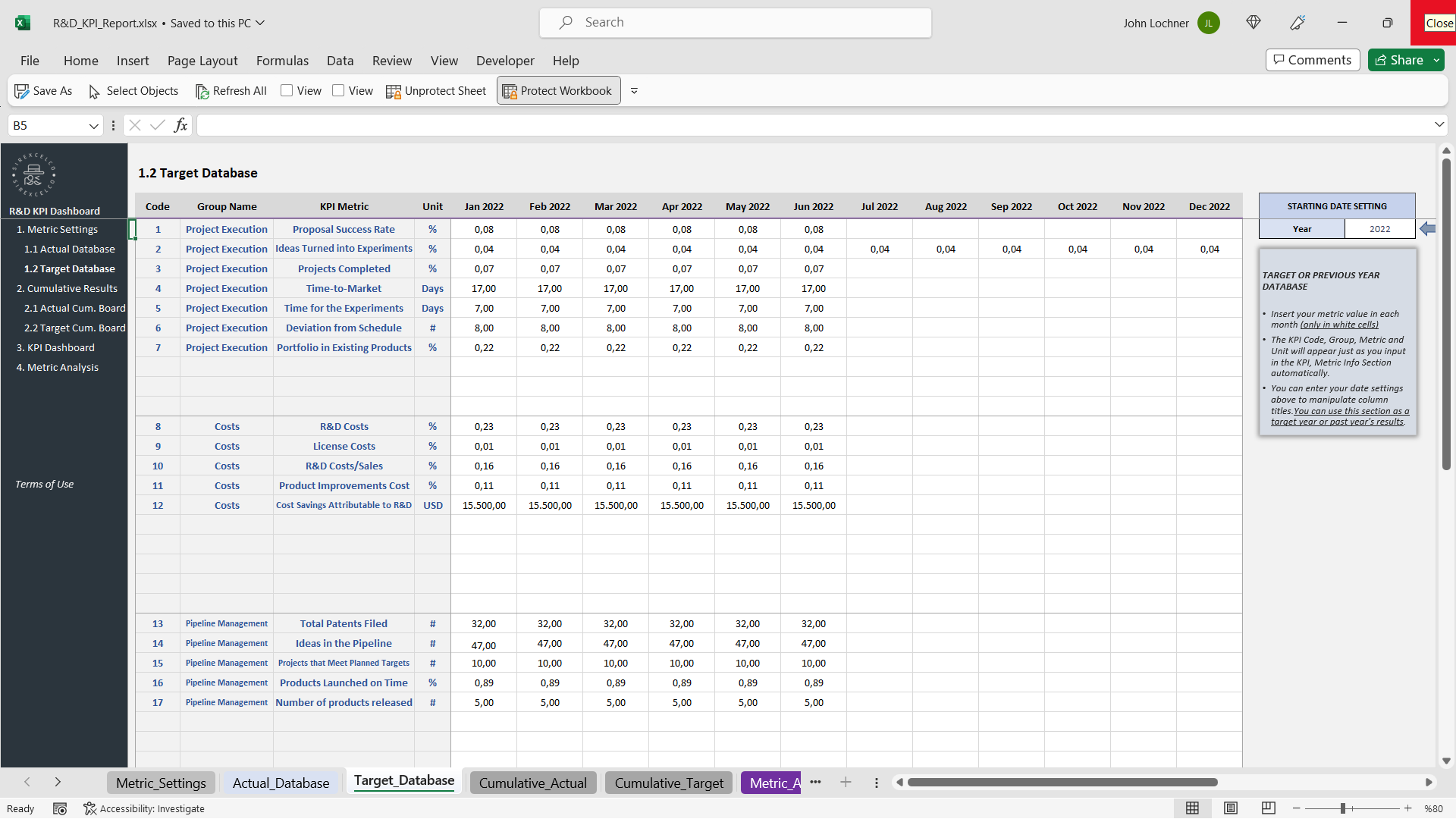Image resolution: width=1456 pixels, height=819 pixels.
Task: Switch to the Cumulative_Actual sheet tab
Action: click(533, 783)
